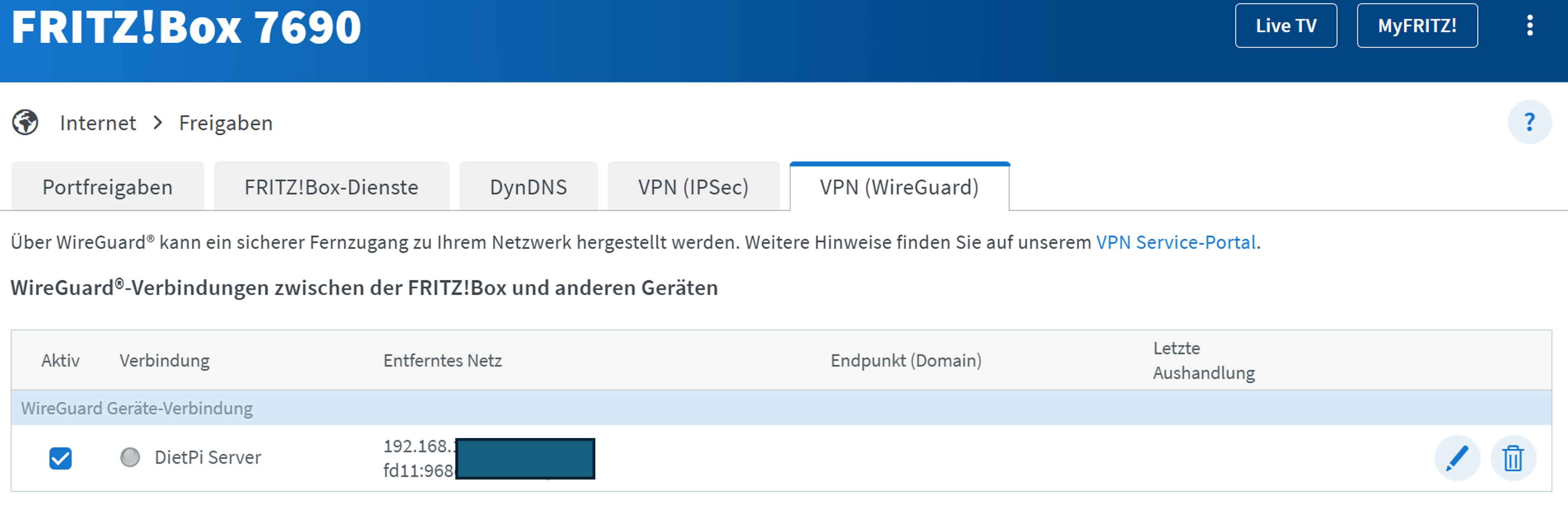Open the three-dot options menu in header

(x=1529, y=25)
